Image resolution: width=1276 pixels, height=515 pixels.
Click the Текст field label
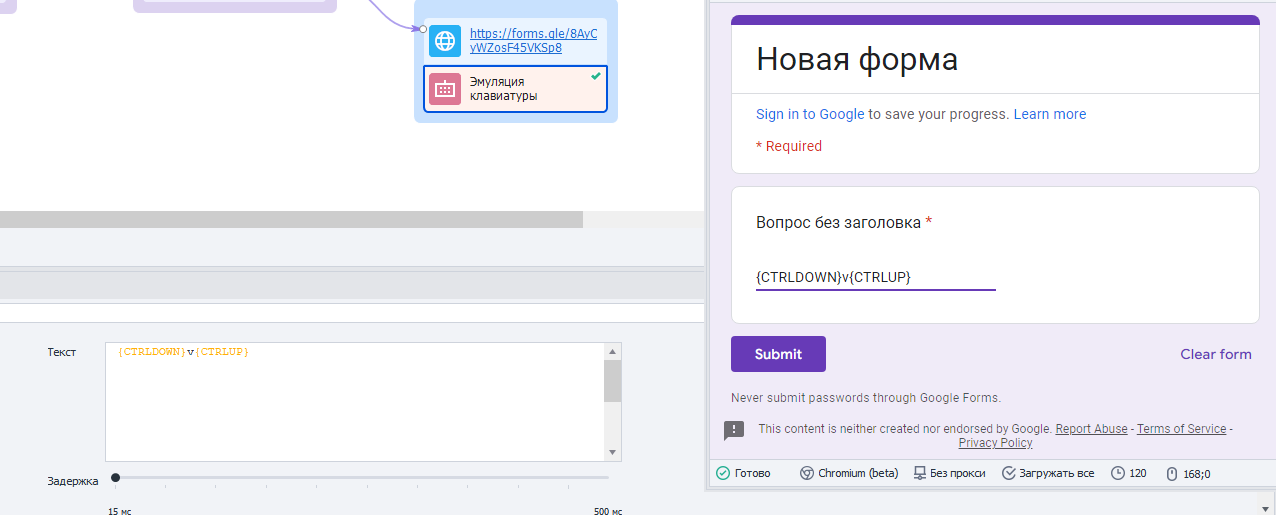click(61, 352)
